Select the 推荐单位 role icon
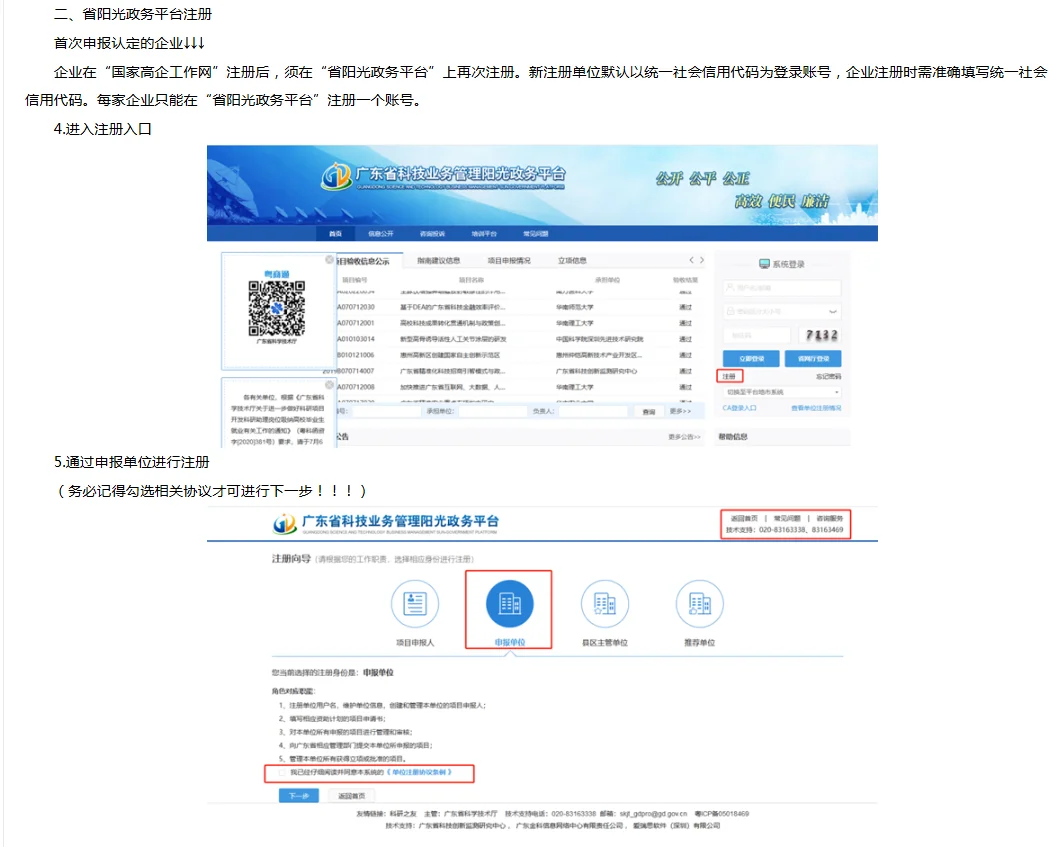The width and height of the screenshot is (1054, 847). coord(700,601)
